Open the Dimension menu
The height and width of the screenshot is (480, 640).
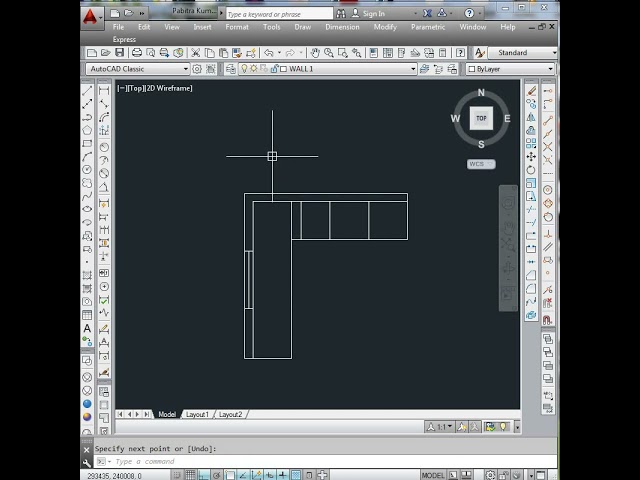pyautogui.click(x=342, y=27)
